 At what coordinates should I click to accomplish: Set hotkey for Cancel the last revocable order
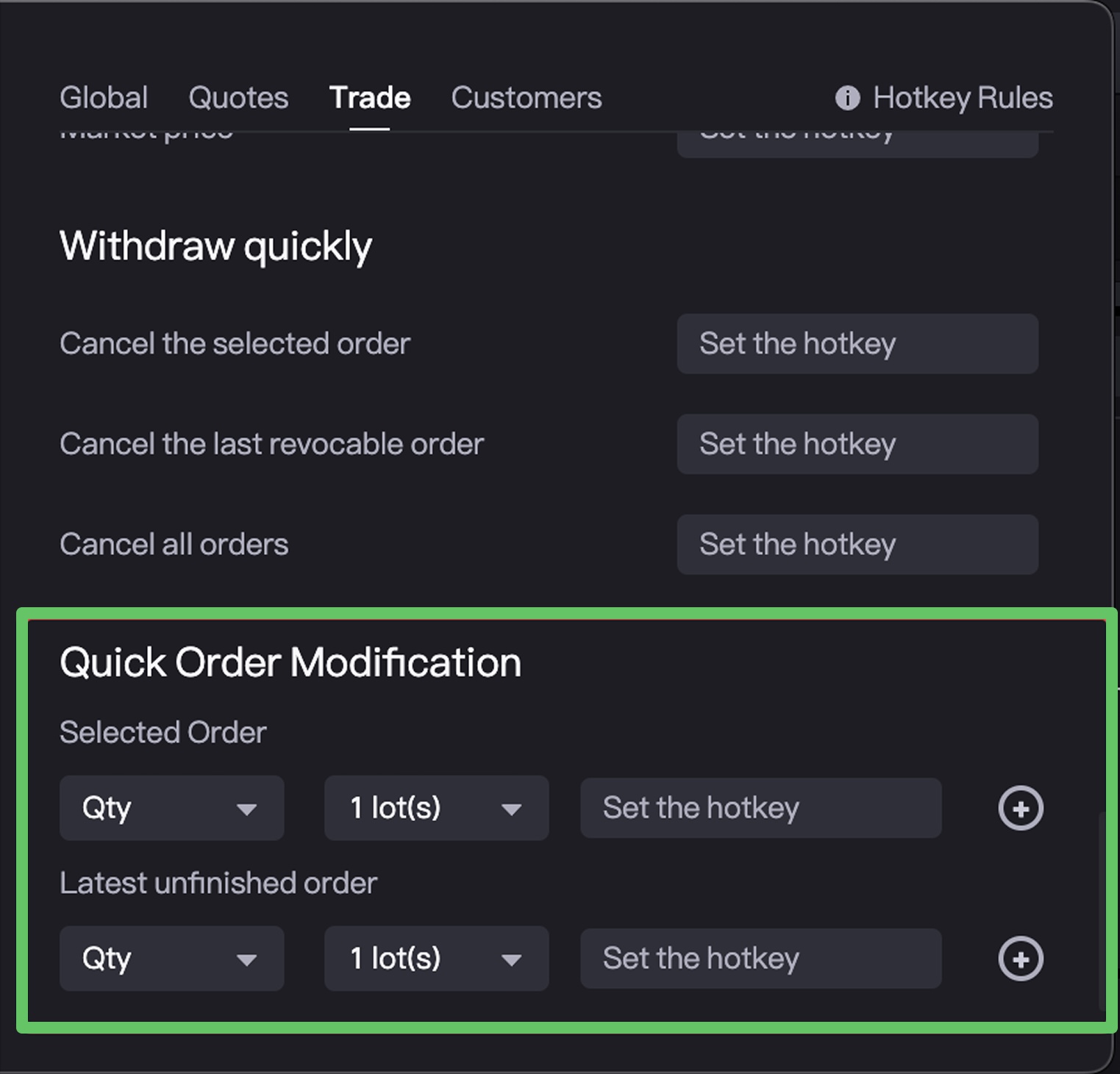coord(857,444)
